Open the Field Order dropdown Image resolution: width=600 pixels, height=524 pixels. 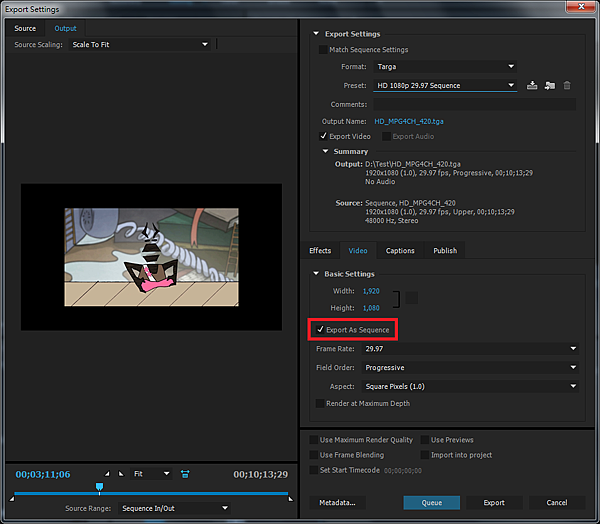[470, 367]
